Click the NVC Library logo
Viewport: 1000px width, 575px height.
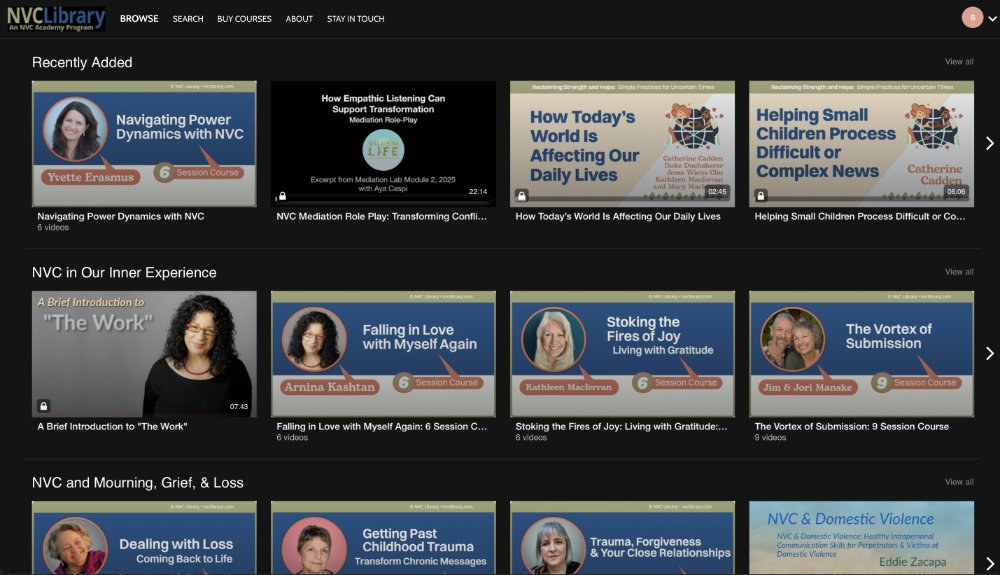tap(56, 18)
